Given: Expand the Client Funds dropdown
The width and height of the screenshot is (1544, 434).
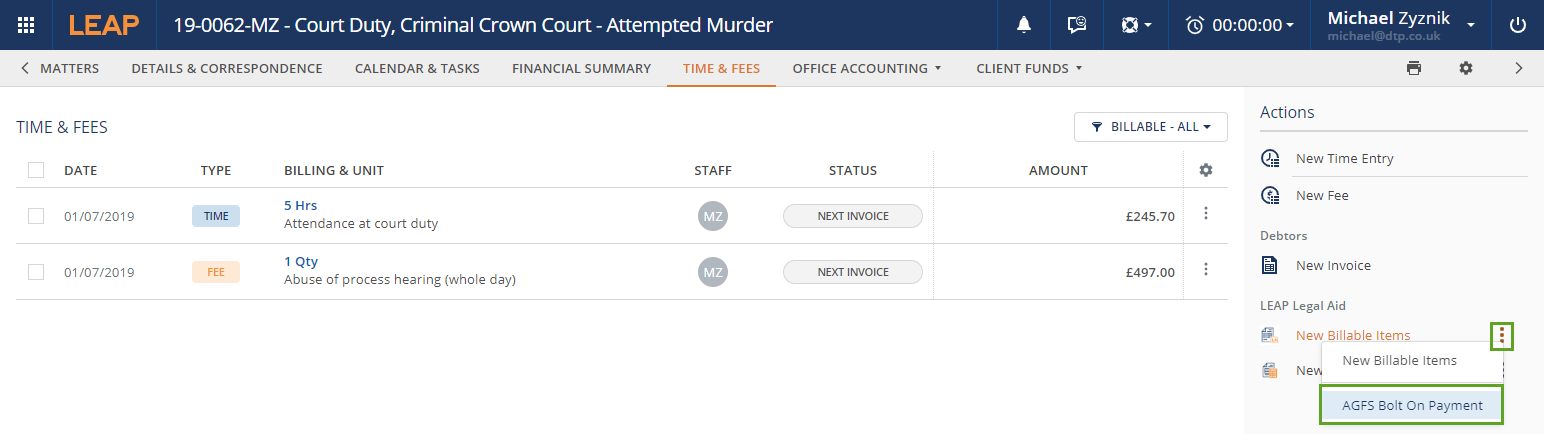Looking at the screenshot, I should point(1029,68).
